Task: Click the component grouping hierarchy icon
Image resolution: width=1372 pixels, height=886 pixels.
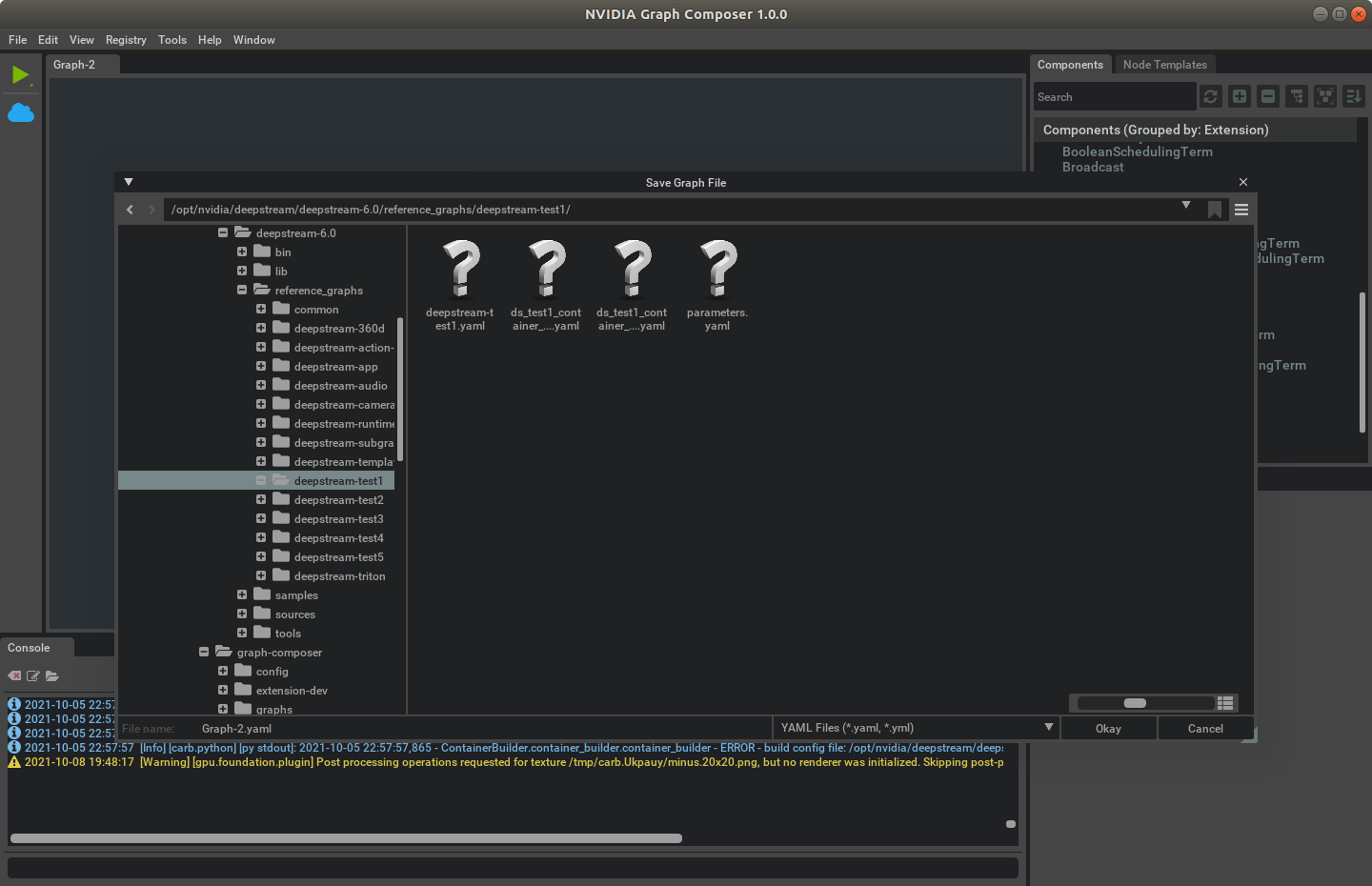Action: [x=1297, y=96]
